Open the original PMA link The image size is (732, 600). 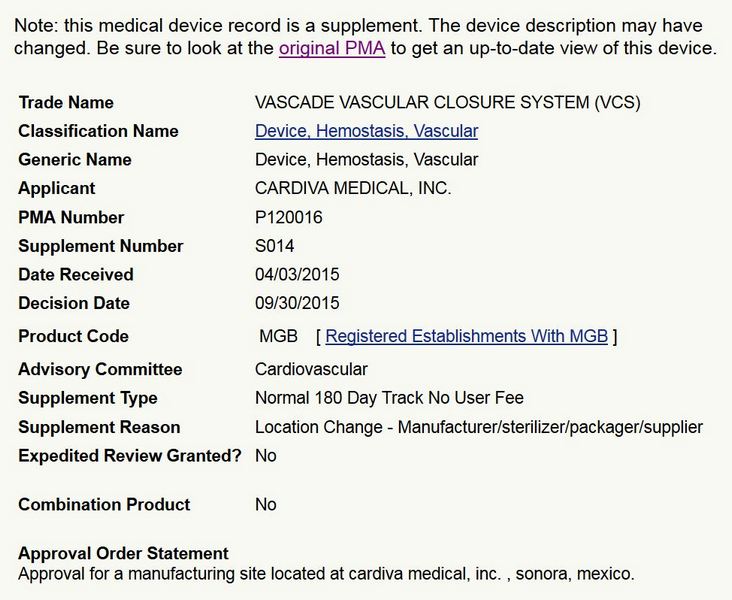(x=331, y=48)
